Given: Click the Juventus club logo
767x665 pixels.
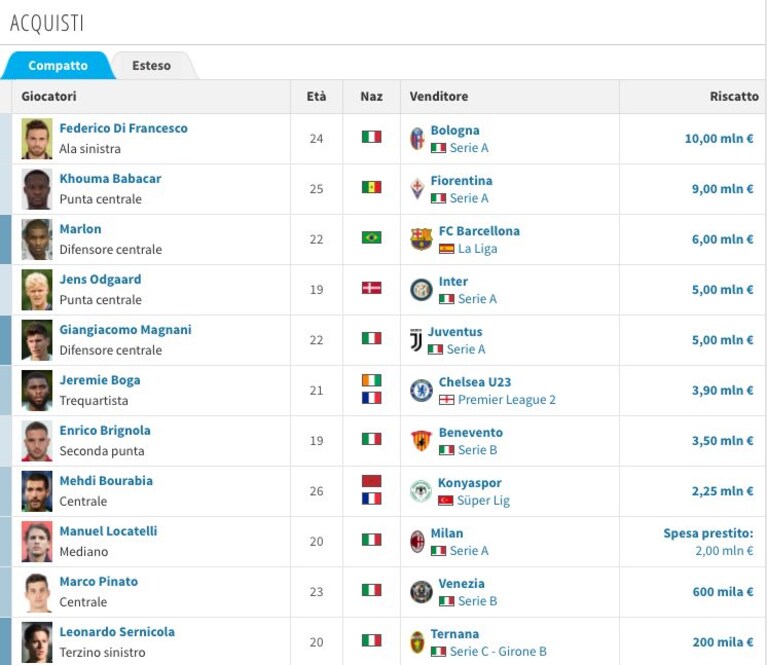Looking at the screenshot, I should click(x=416, y=340).
